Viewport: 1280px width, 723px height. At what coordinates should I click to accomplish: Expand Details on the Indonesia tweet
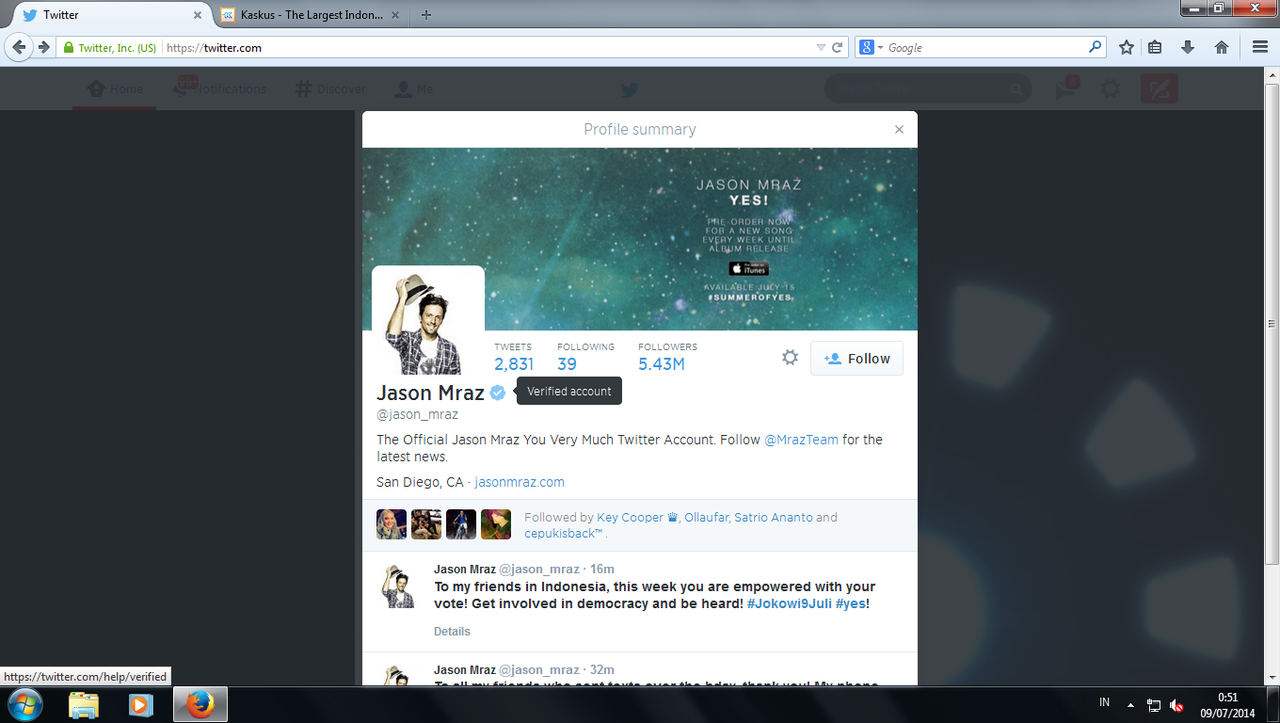pos(452,631)
